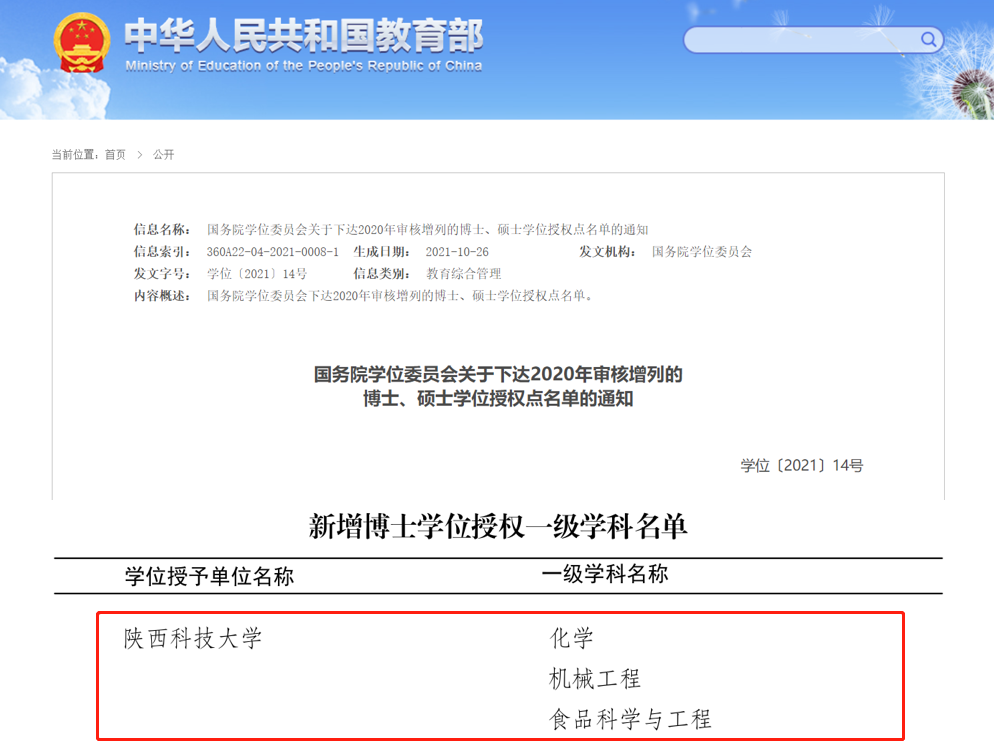Click the breadcrumb arrow separator

140,155
